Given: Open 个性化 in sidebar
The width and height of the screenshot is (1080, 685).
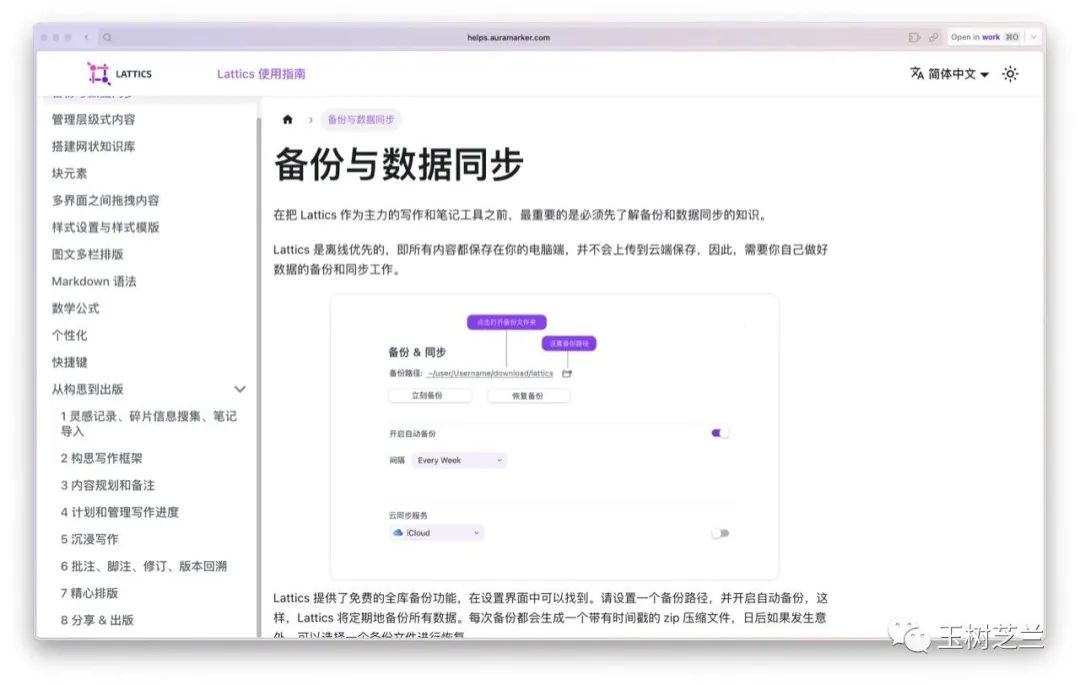Looking at the screenshot, I should [70, 335].
